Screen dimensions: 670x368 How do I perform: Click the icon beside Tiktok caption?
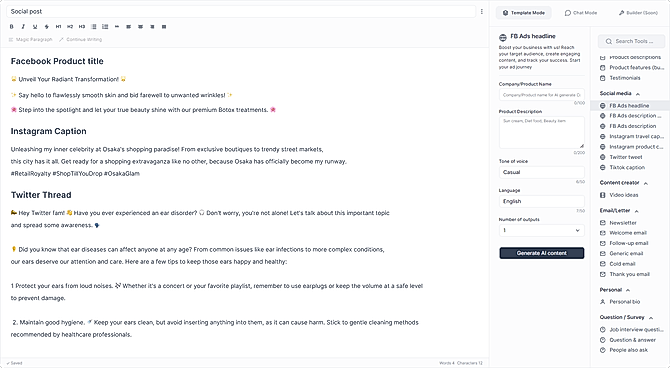click(x=602, y=168)
